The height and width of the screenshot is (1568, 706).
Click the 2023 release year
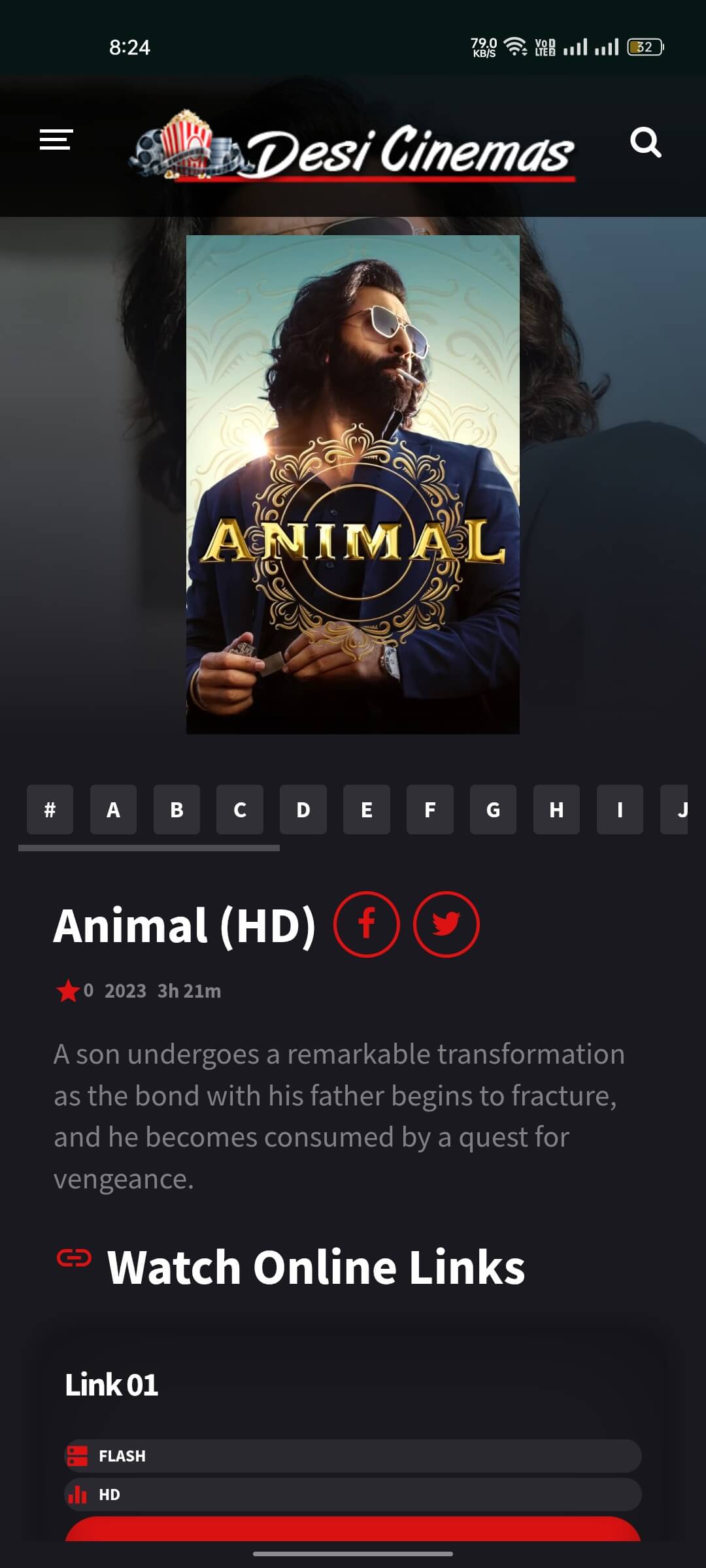(126, 991)
